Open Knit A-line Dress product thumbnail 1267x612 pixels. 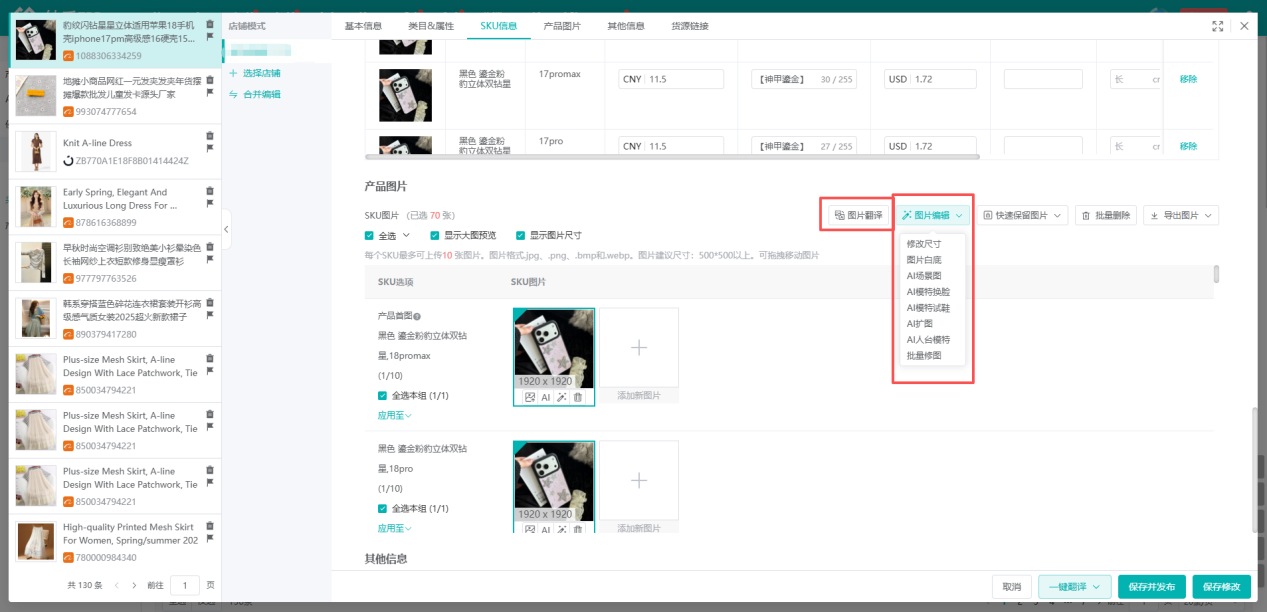click(x=36, y=151)
